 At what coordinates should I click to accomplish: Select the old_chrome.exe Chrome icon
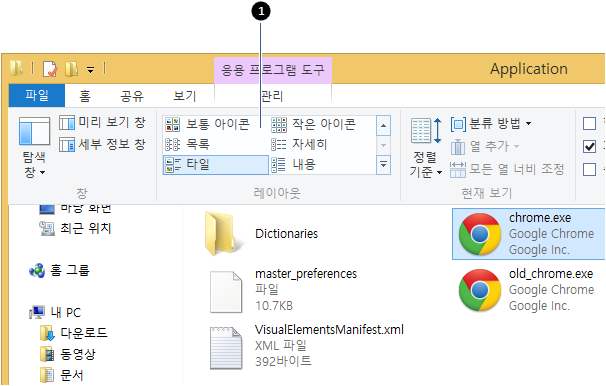pyautogui.click(x=480, y=290)
